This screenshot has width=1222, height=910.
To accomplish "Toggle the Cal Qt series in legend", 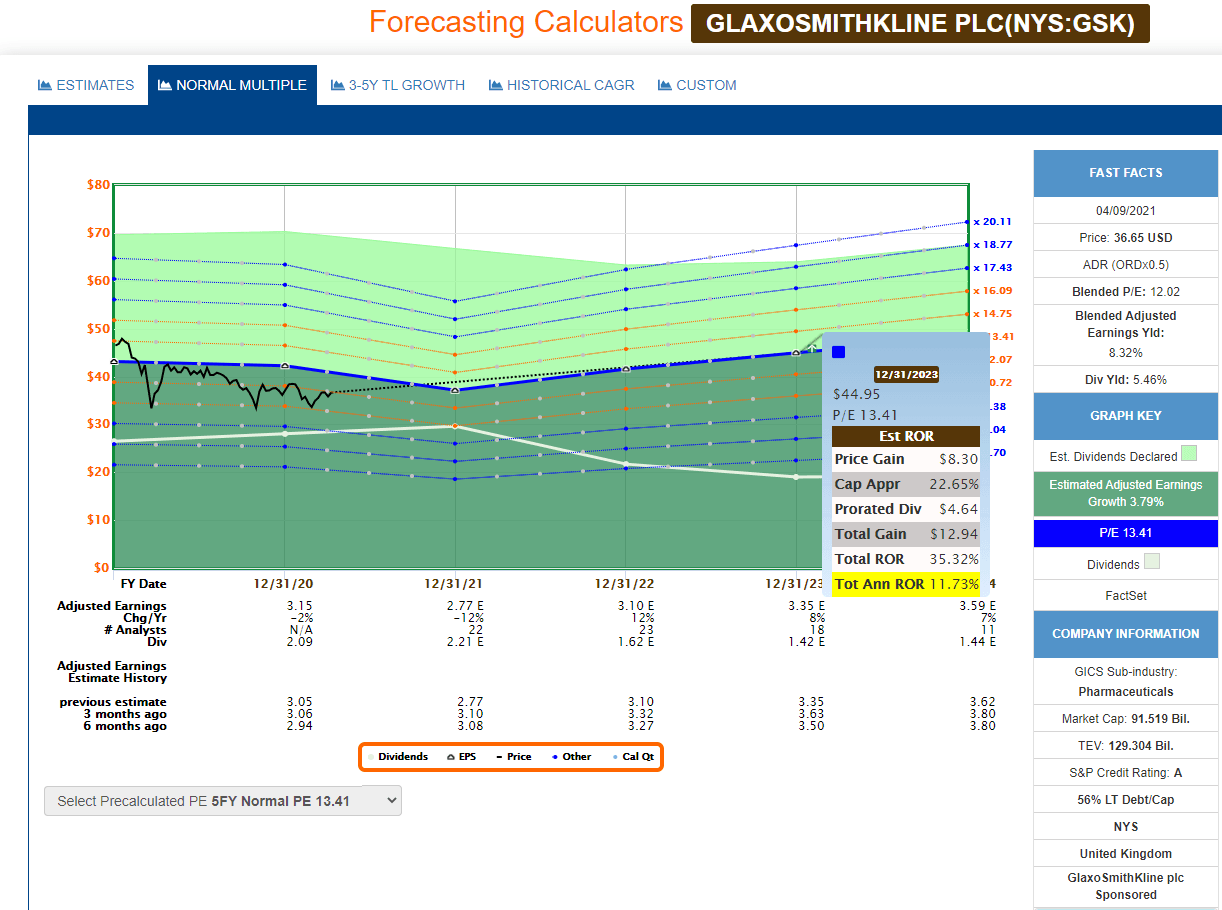I will click(x=632, y=757).
